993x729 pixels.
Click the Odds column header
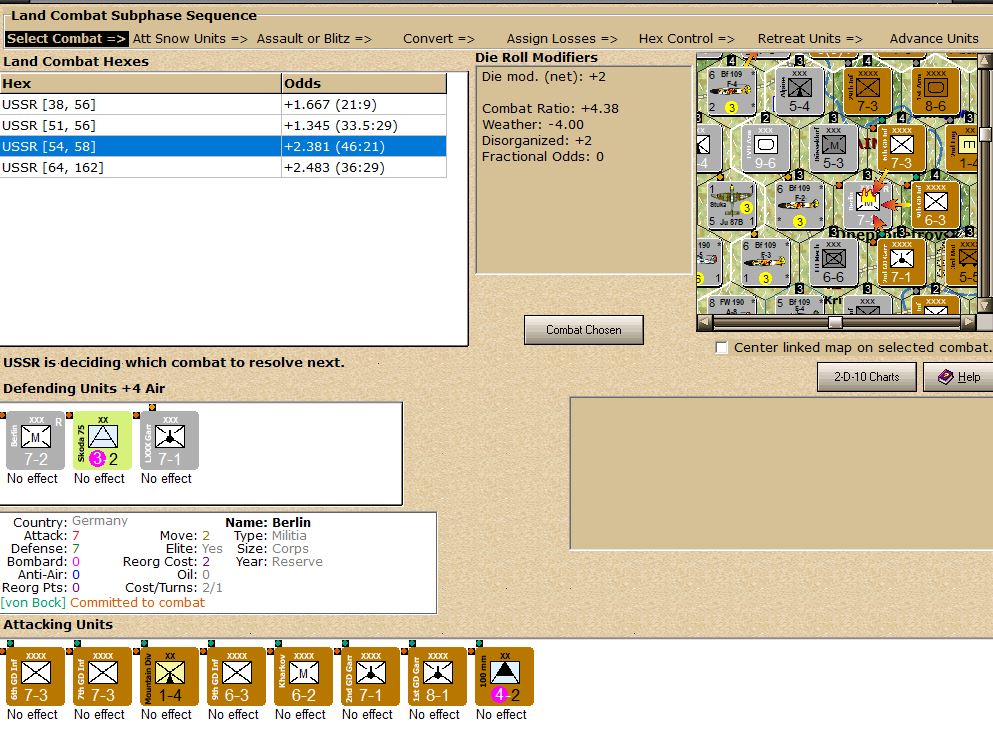(x=364, y=84)
